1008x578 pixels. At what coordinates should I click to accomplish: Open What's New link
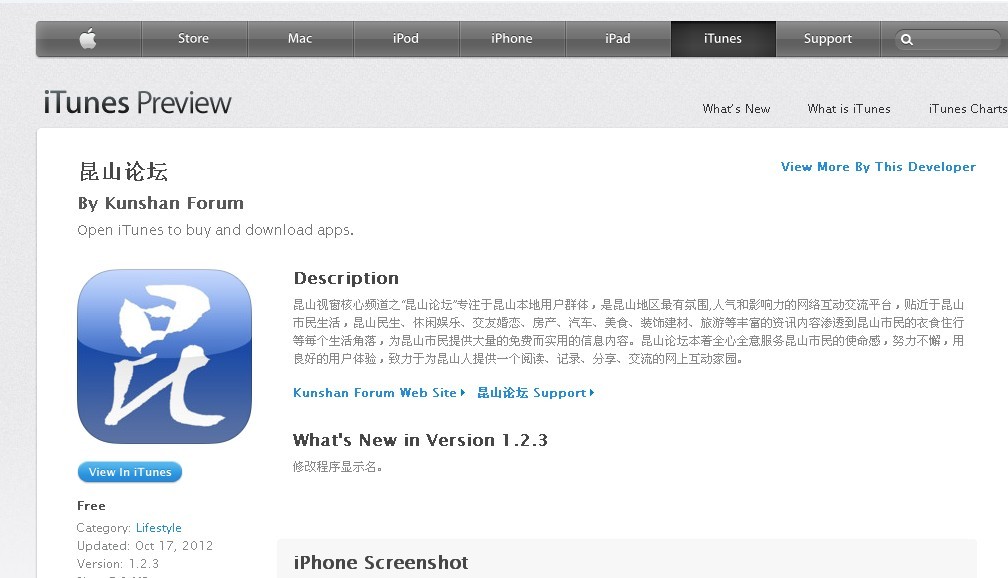coord(736,109)
